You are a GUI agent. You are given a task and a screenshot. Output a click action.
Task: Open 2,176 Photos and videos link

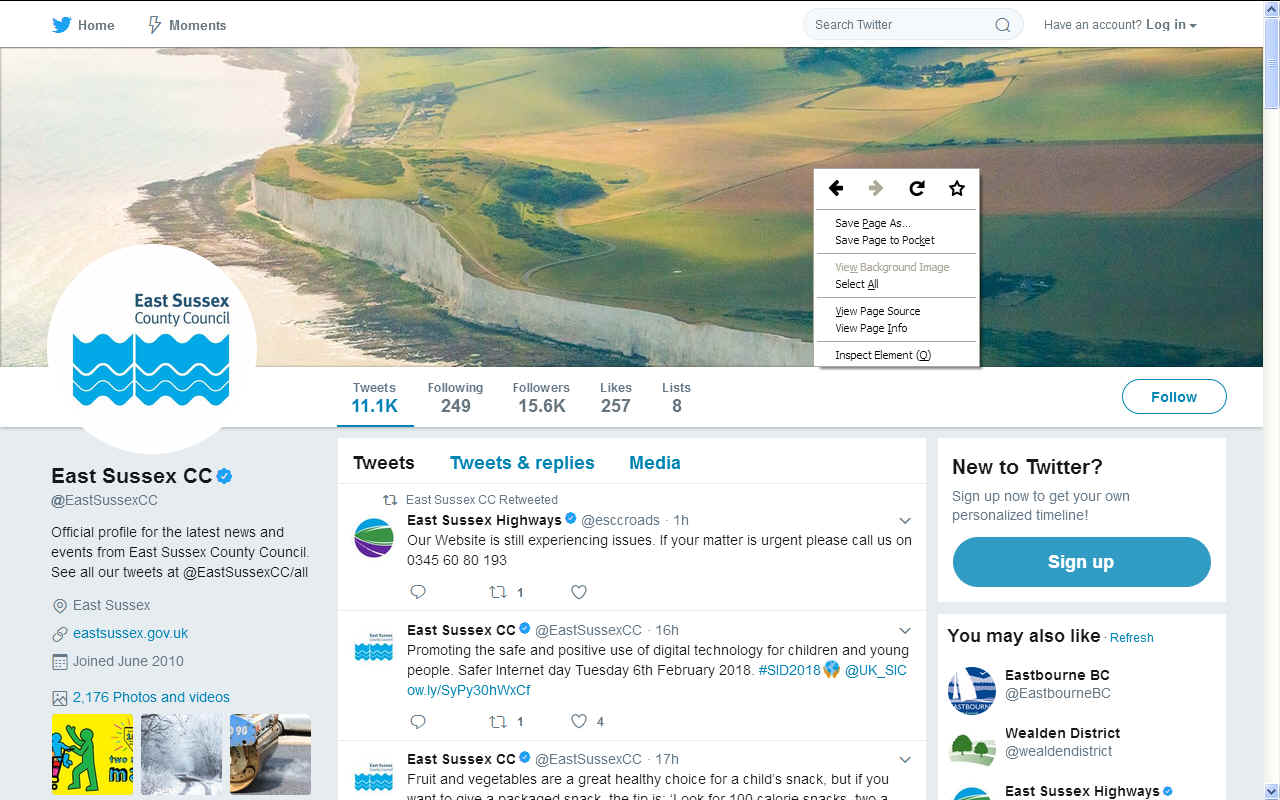click(151, 697)
